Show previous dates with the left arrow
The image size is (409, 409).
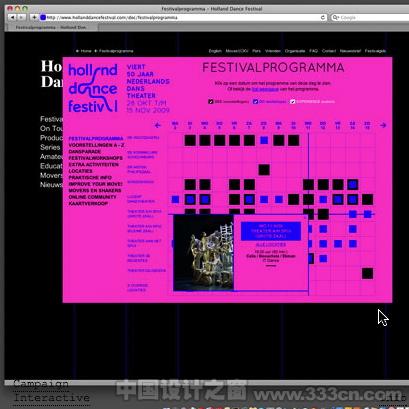tap(158, 125)
